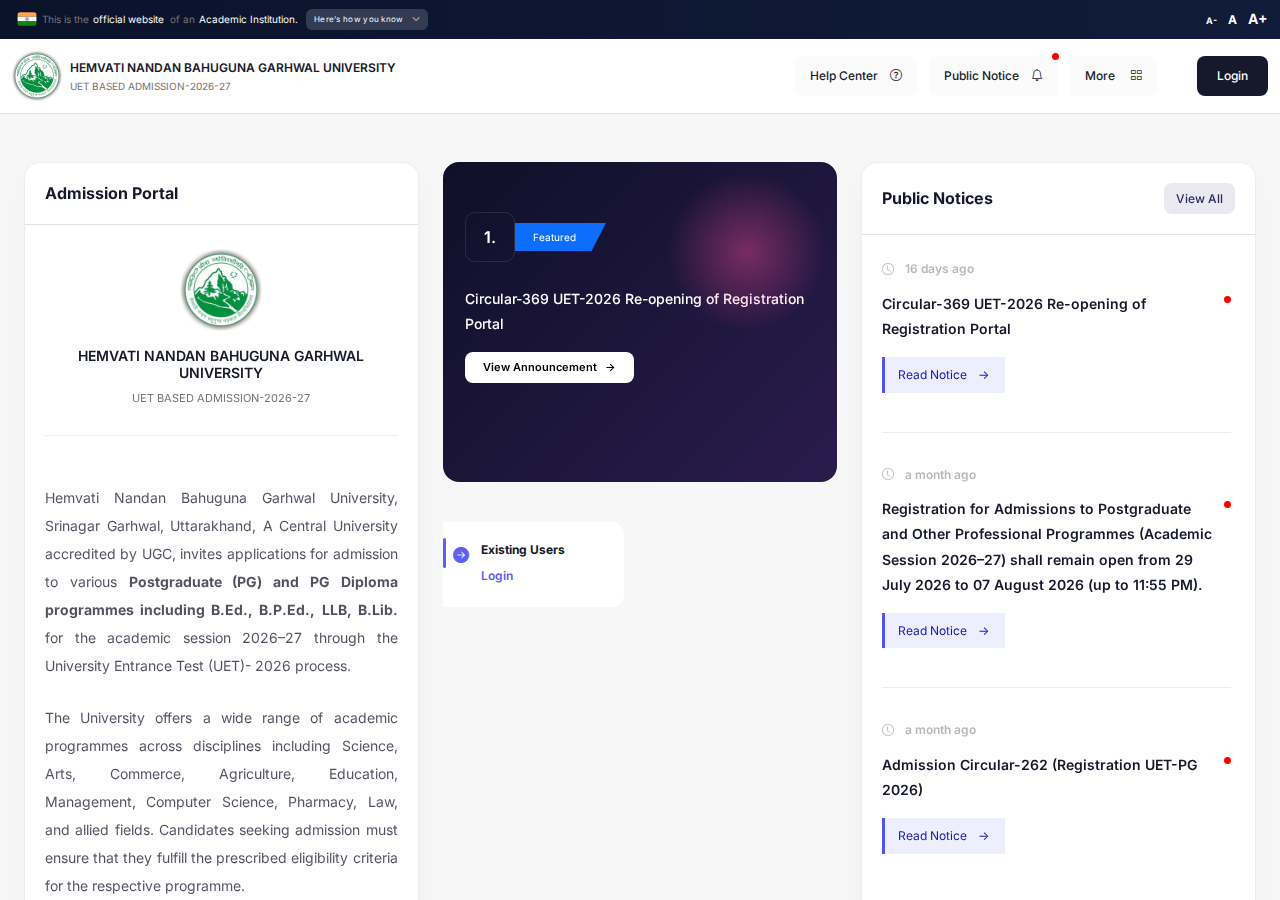Click "UET BASED ADMISSION-2026-27" subtitle in the header
Screen dimensions: 1280x900
(150, 87)
